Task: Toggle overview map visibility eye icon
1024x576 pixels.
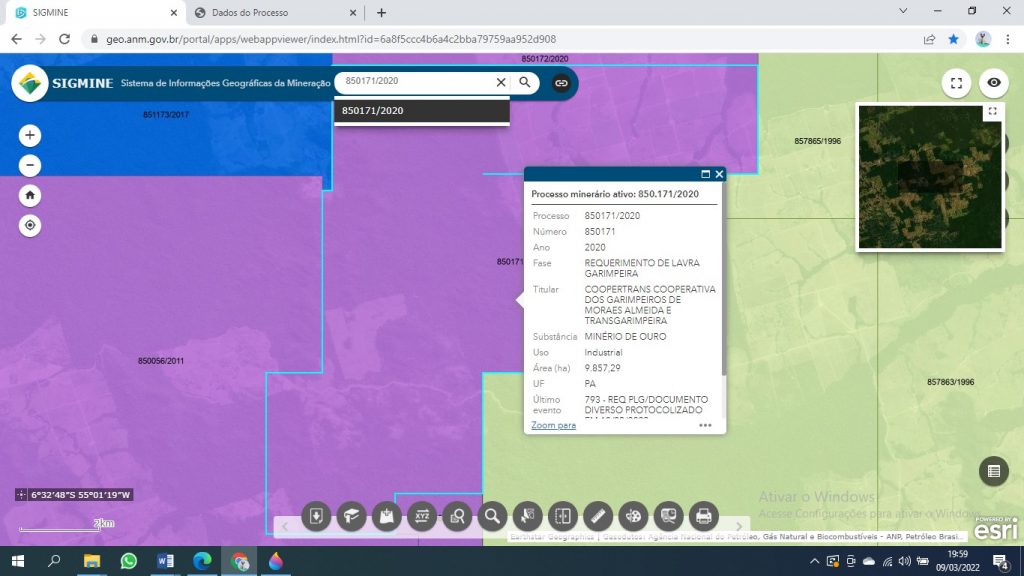Action: [x=993, y=83]
